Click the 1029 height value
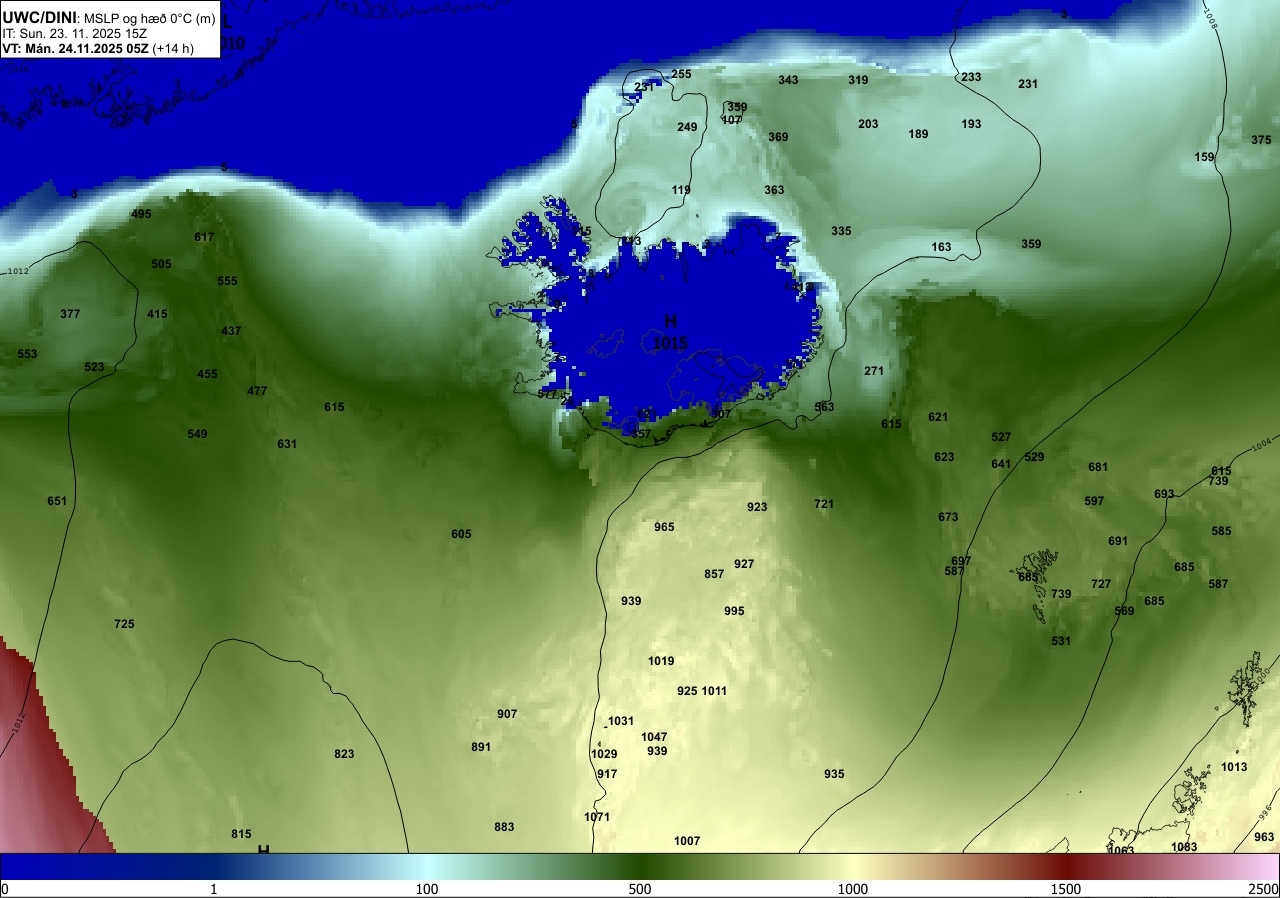Screen dimensions: 1280x898 [x=605, y=754]
